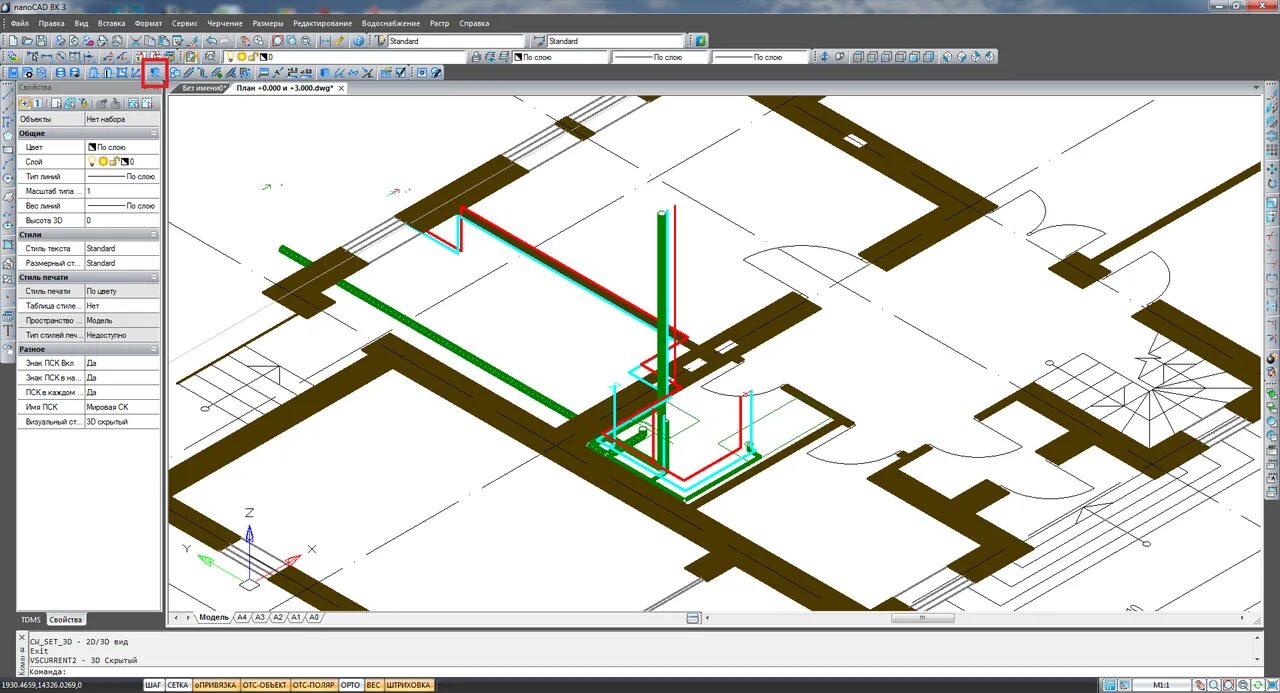
Task: Click the first icon of the third toolbar row
Action: 13,72
